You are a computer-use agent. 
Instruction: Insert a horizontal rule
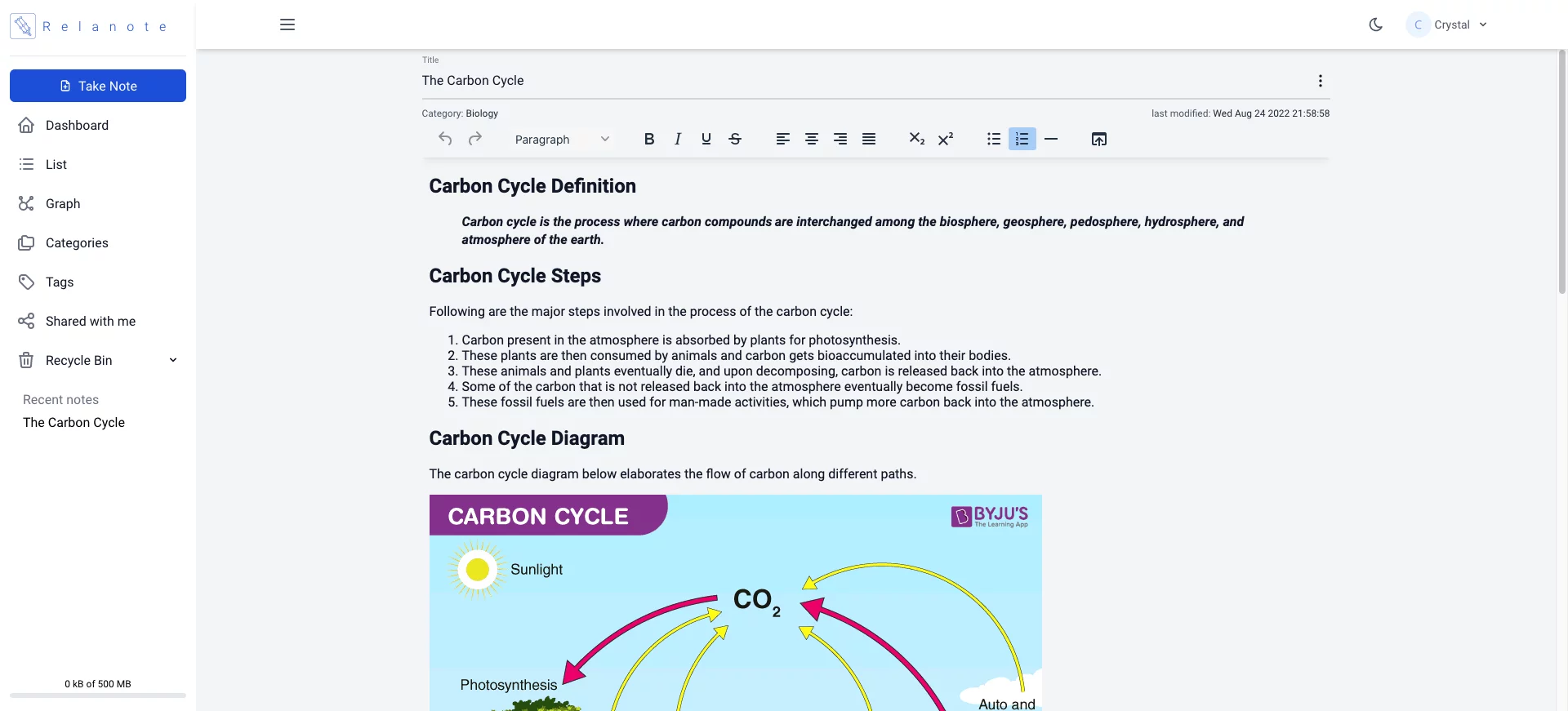(x=1051, y=139)
